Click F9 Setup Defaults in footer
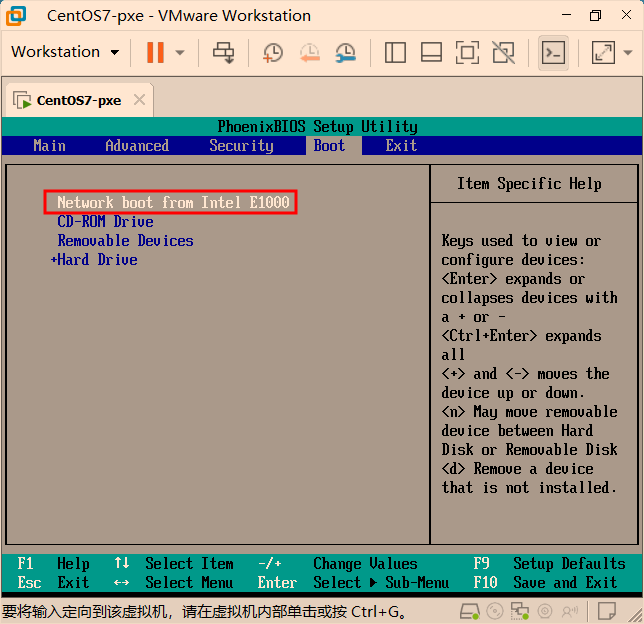 pyautogui.click(x=549, y=564)
